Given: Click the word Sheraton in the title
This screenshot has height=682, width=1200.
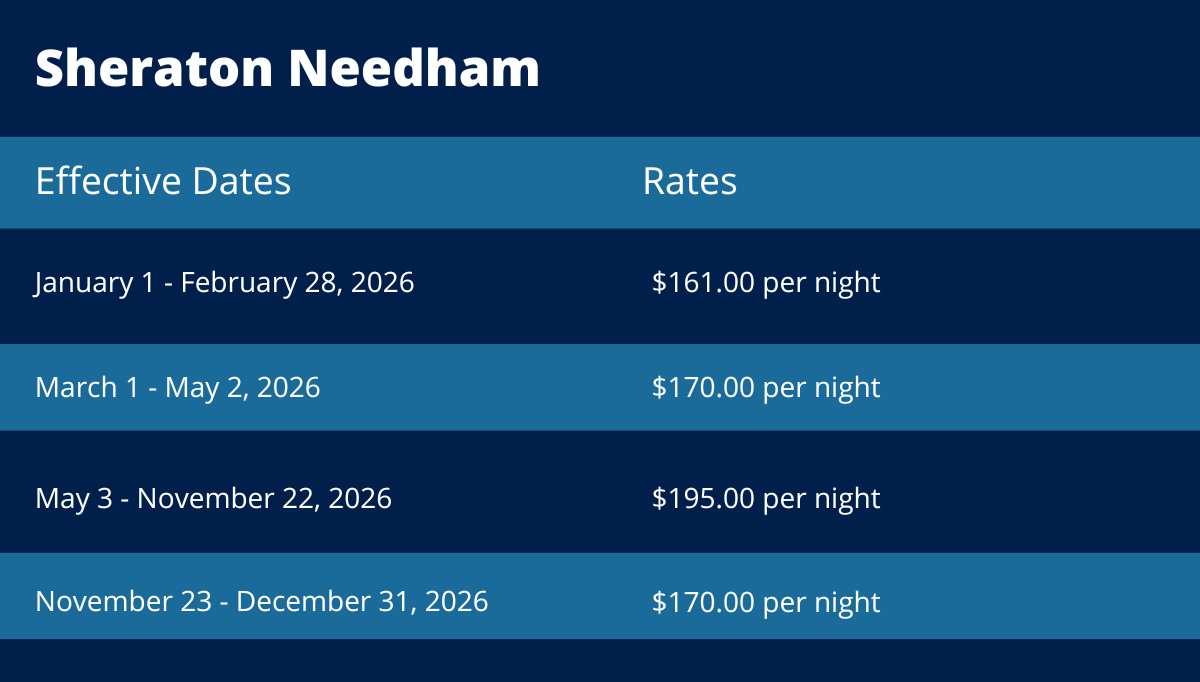Looking at the screenshot, I should point(154,68).
